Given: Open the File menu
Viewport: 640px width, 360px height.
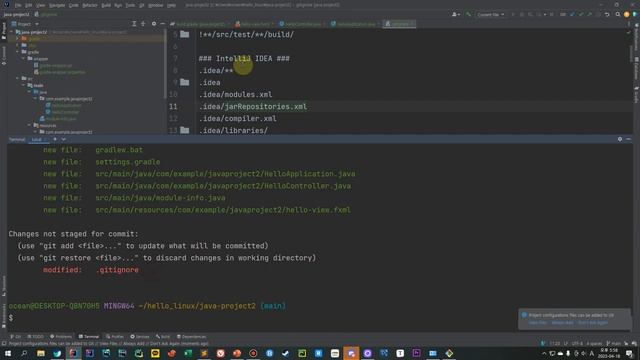Looking at the screenshot, I should (x=18, y=5).
